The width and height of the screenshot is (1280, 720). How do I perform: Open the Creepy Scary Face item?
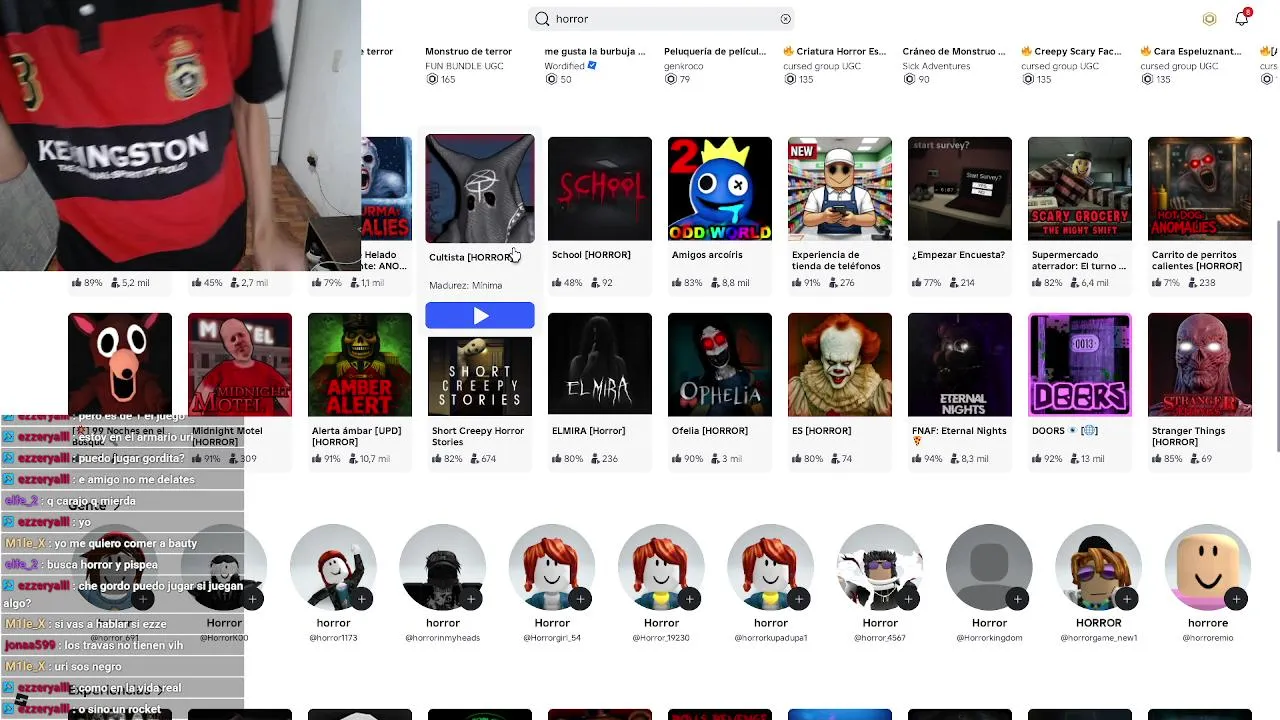(x=1072, y=51)
